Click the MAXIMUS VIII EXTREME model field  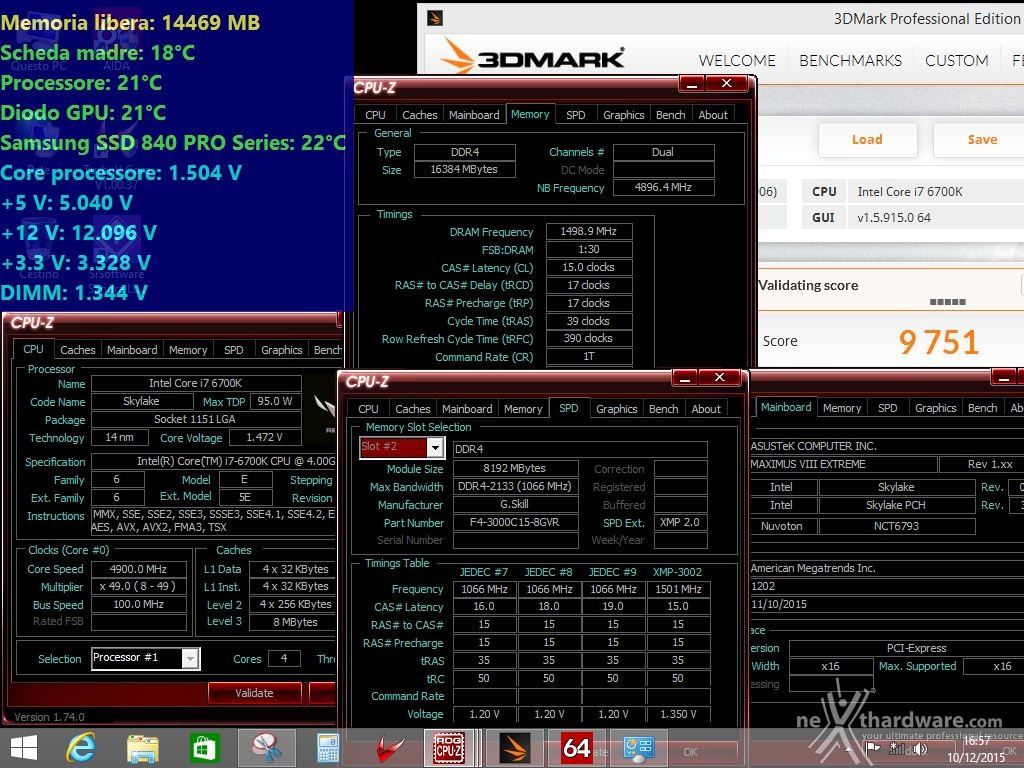click(x=842, y=464)
